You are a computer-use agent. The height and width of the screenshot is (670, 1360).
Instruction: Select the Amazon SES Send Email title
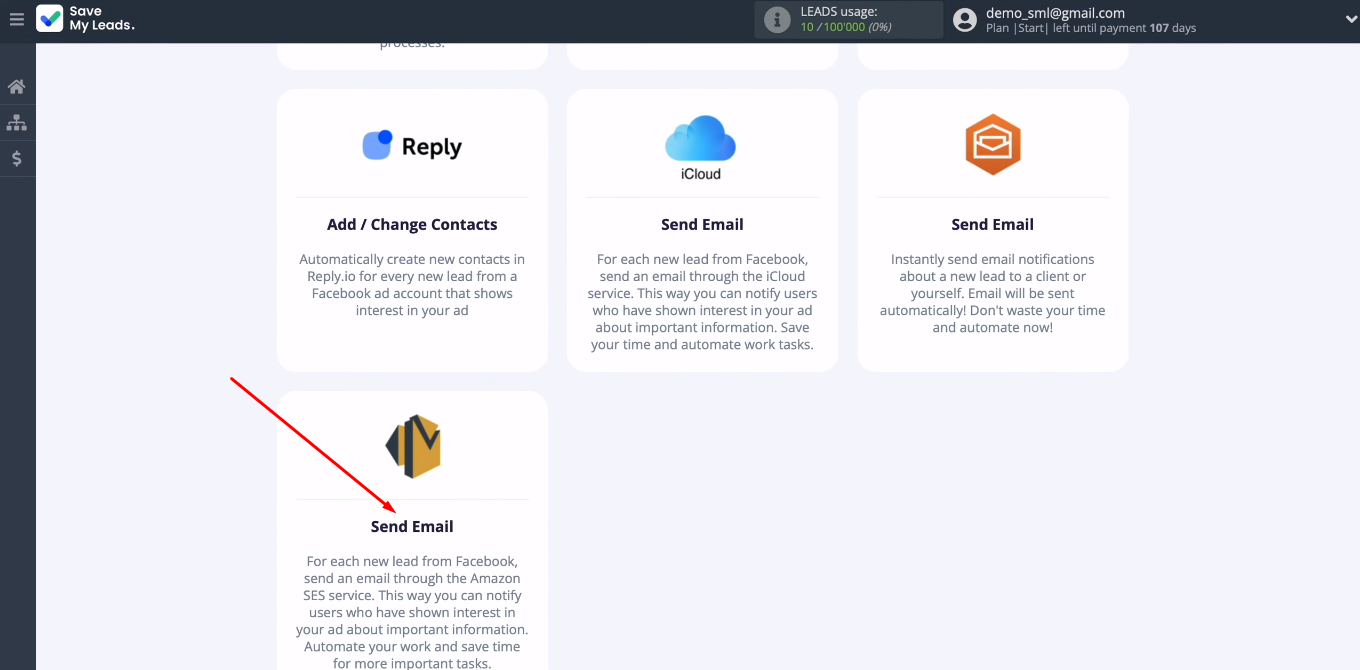click(412, 526)
